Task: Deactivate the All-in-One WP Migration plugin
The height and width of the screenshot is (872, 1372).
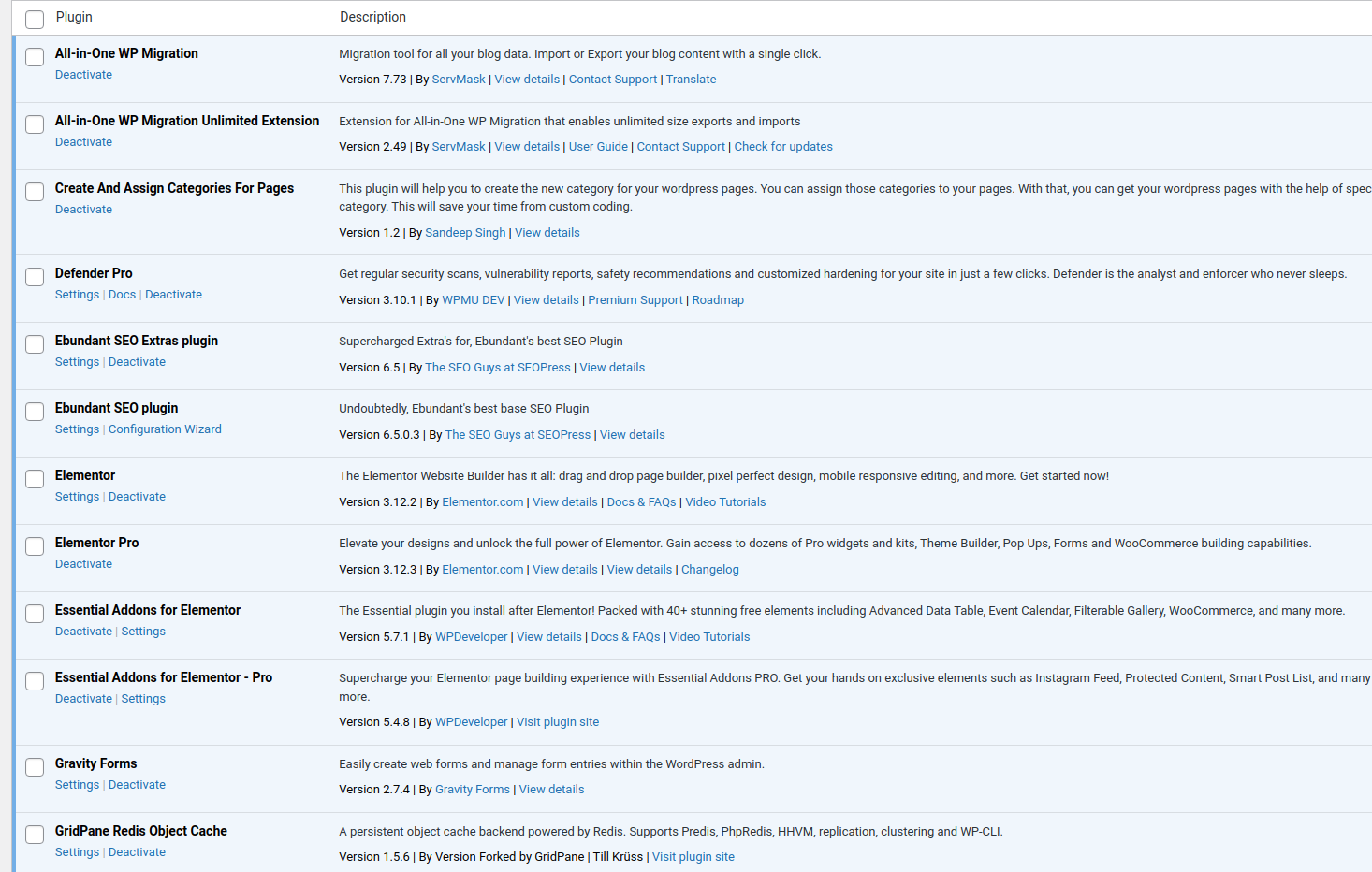Action: tap(83, 75)
